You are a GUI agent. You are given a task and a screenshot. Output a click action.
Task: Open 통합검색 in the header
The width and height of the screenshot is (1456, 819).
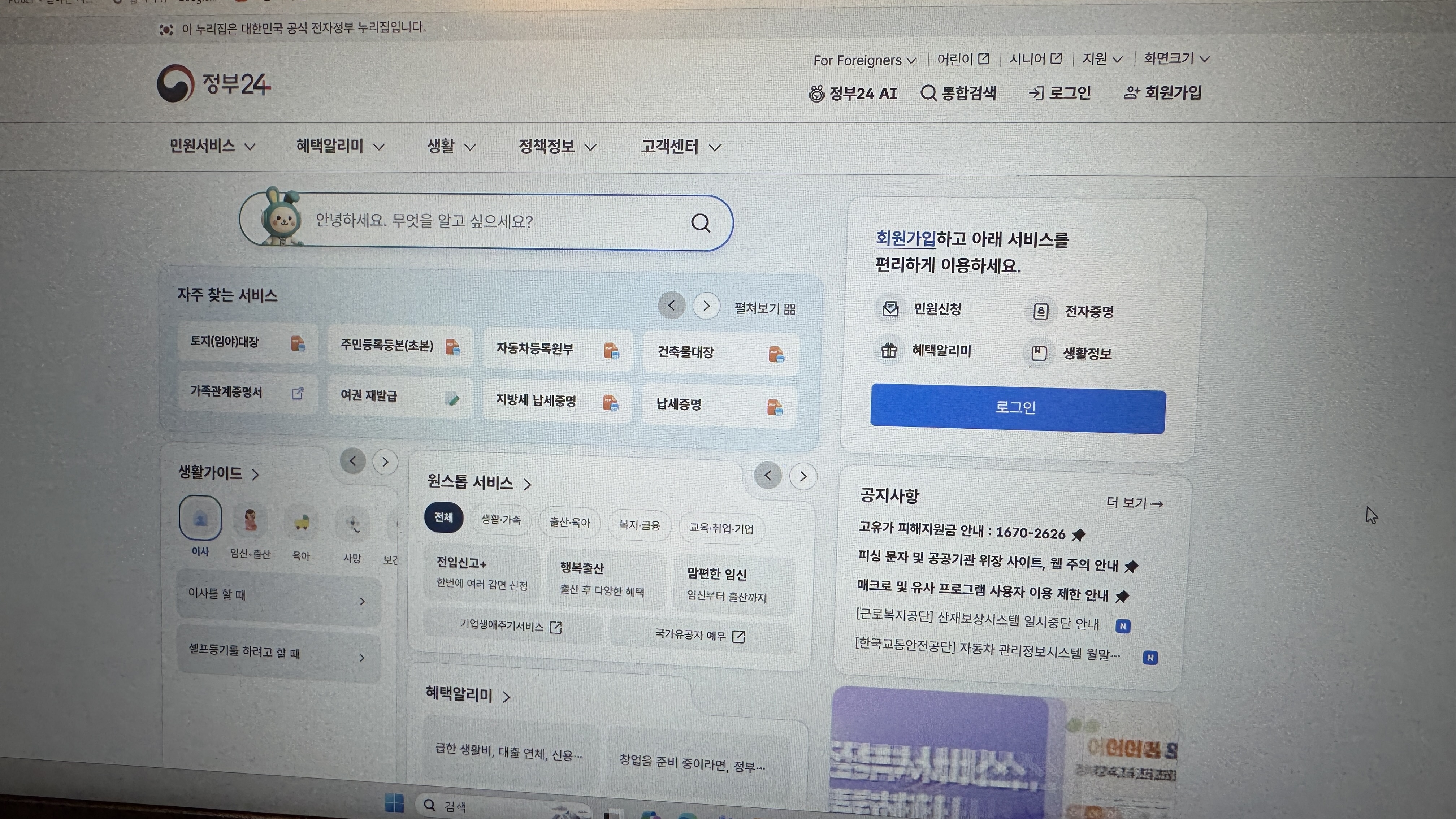coord(959,93)
